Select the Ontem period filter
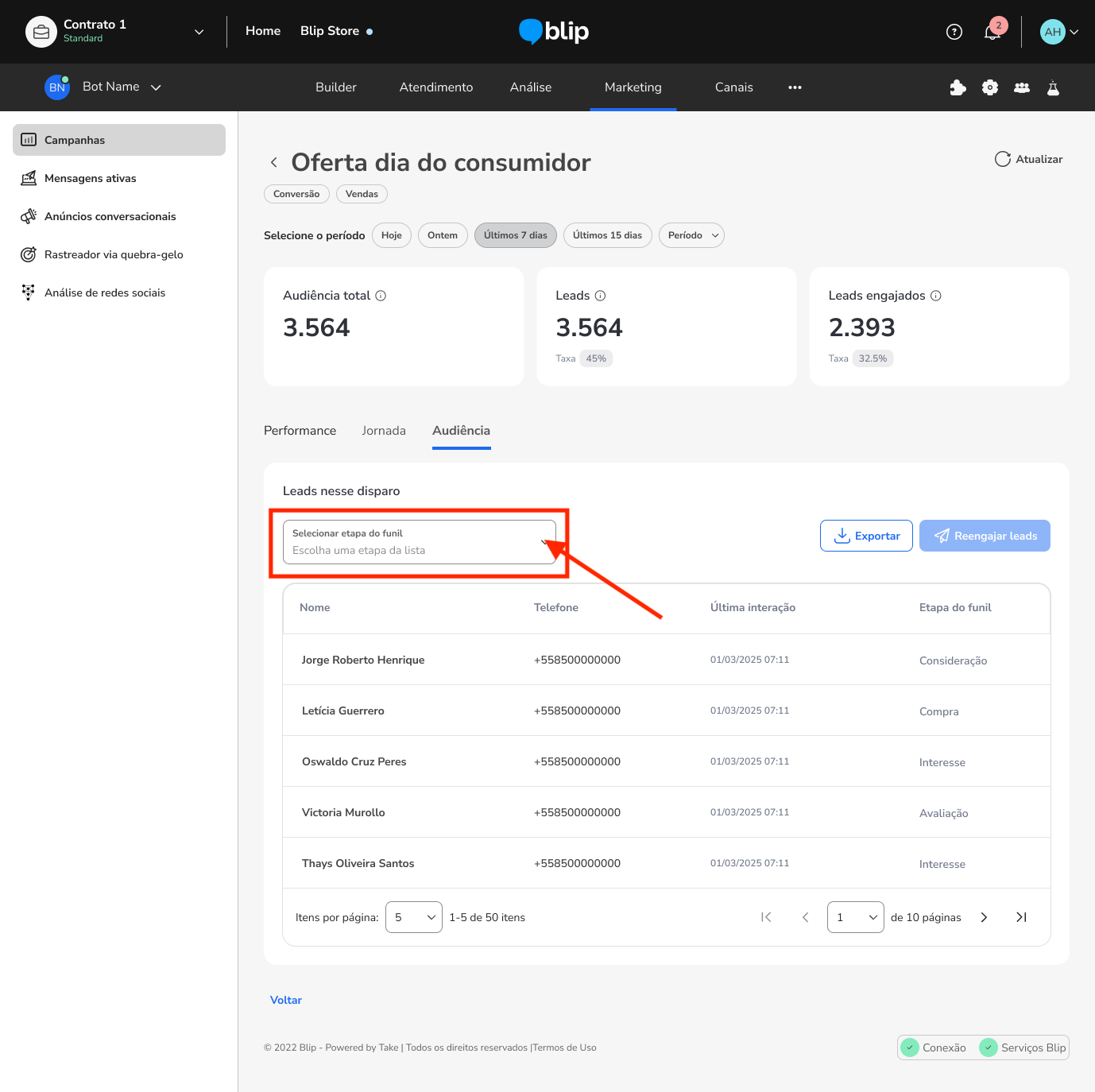1095x1092 pixels. pos(443,235)
